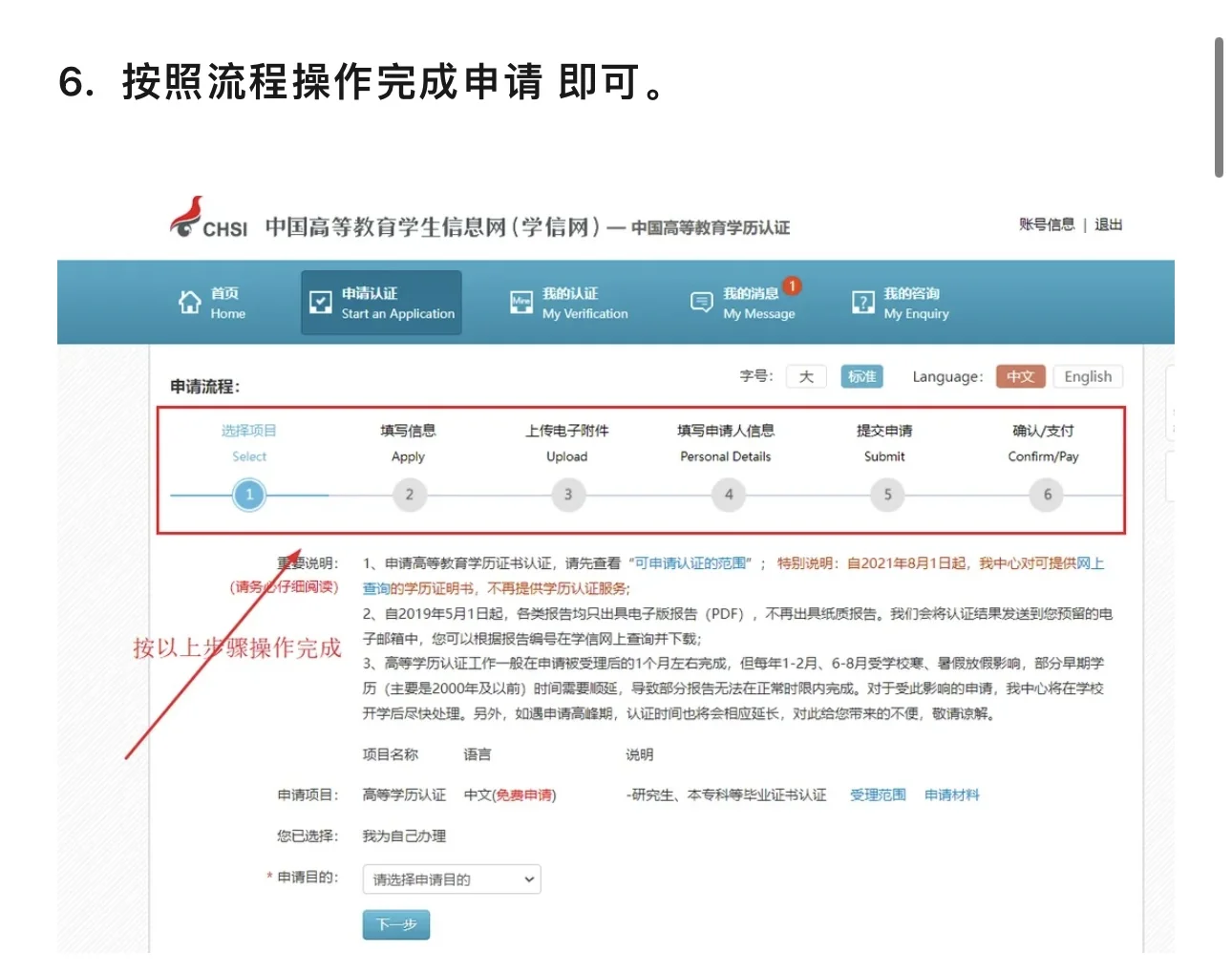Open 受理范围 link

(x=878, y=794)
